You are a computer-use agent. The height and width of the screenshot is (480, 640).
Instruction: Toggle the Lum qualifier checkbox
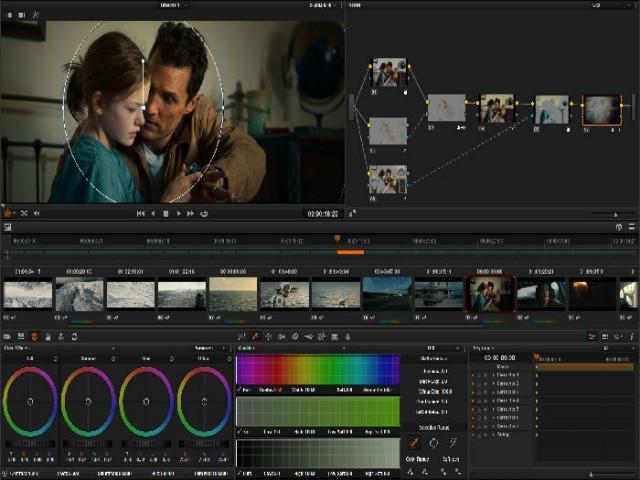tap(240, 473)
